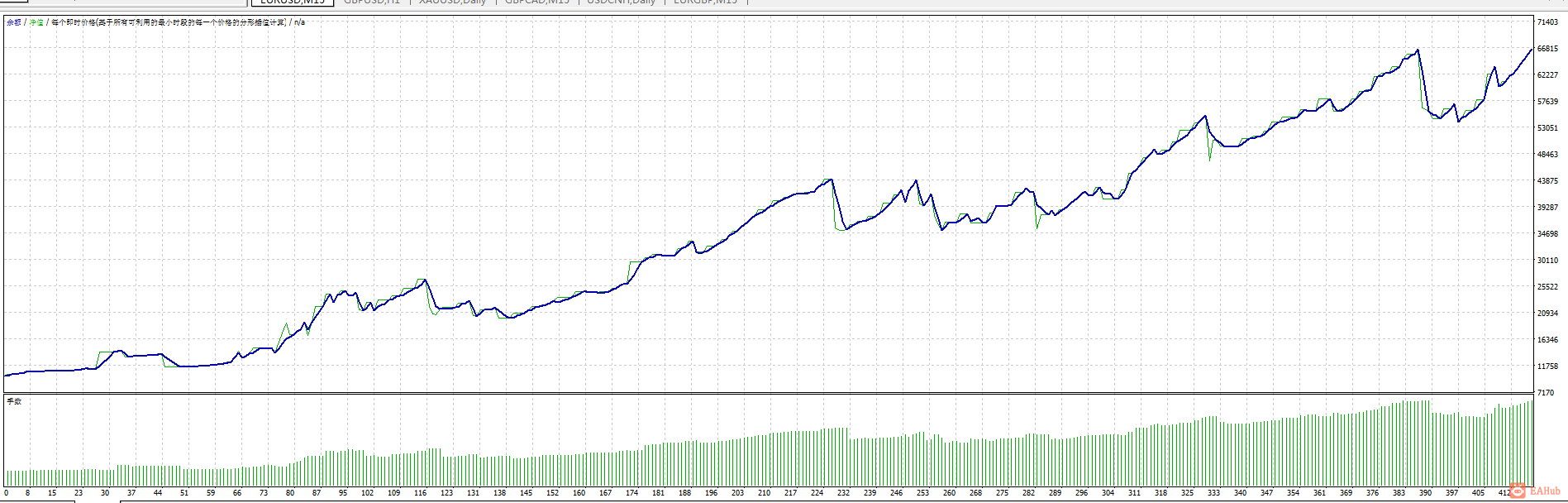Viewport: 1568px width, 503px height.
Task: Click the 57639 value on the price axis
Action: [x=1547, y=102]
